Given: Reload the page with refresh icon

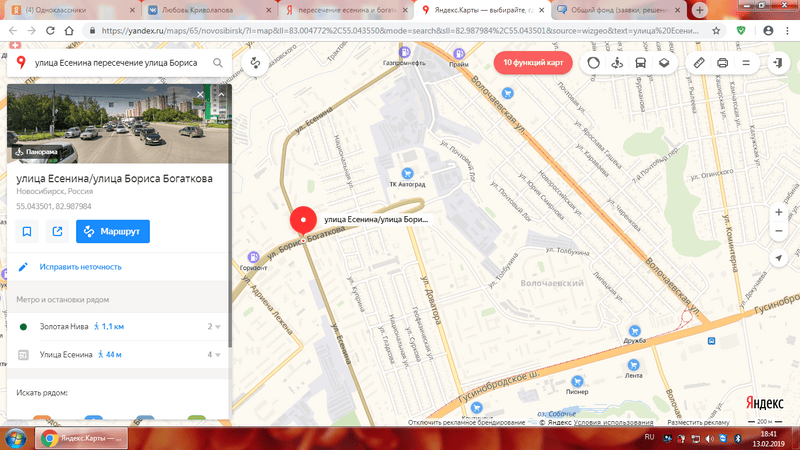Looking at the screenshot, I should (x=50, y=31).
